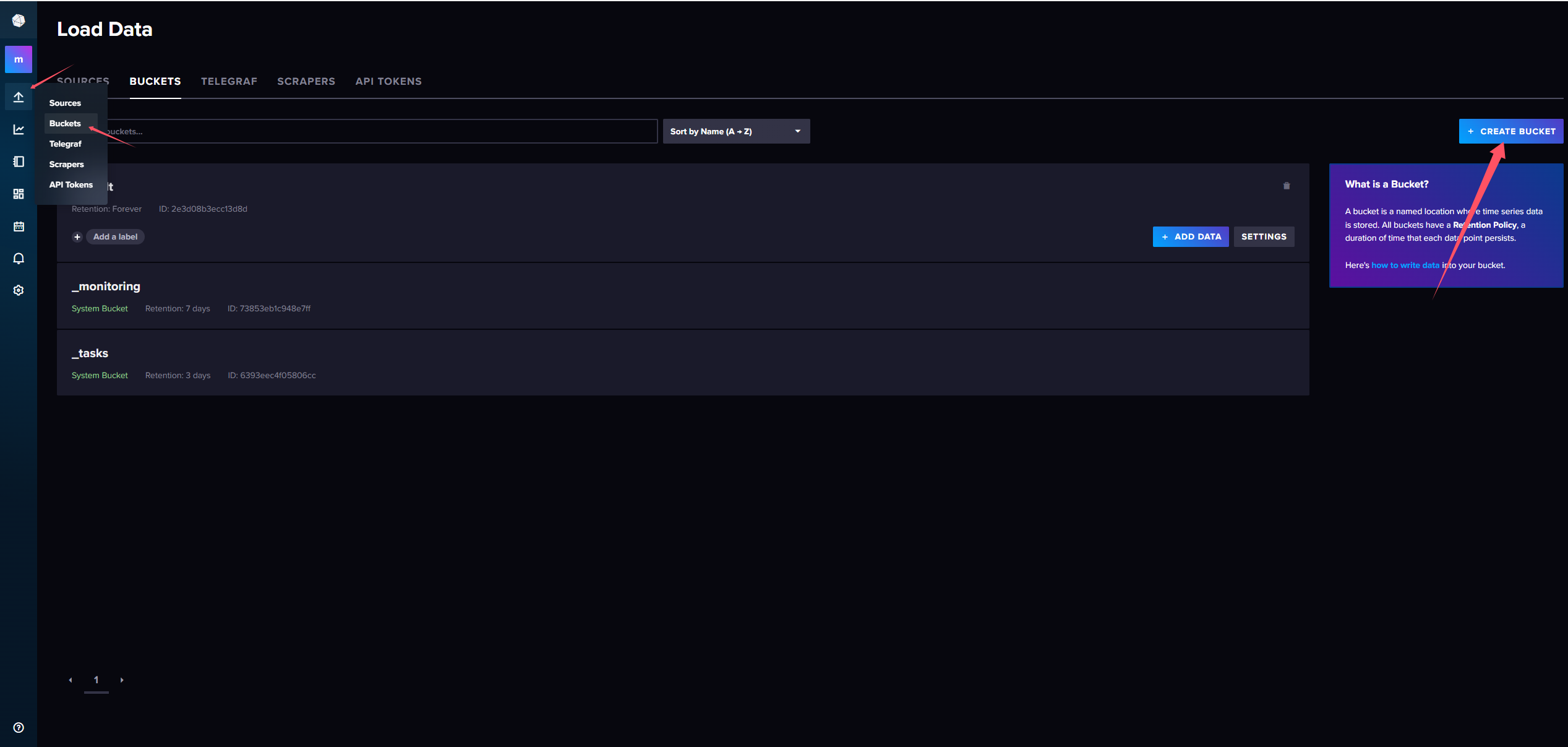Open the user account 'm' avatar
Viewport: 1568px width, 747px height.
point(19,59)
